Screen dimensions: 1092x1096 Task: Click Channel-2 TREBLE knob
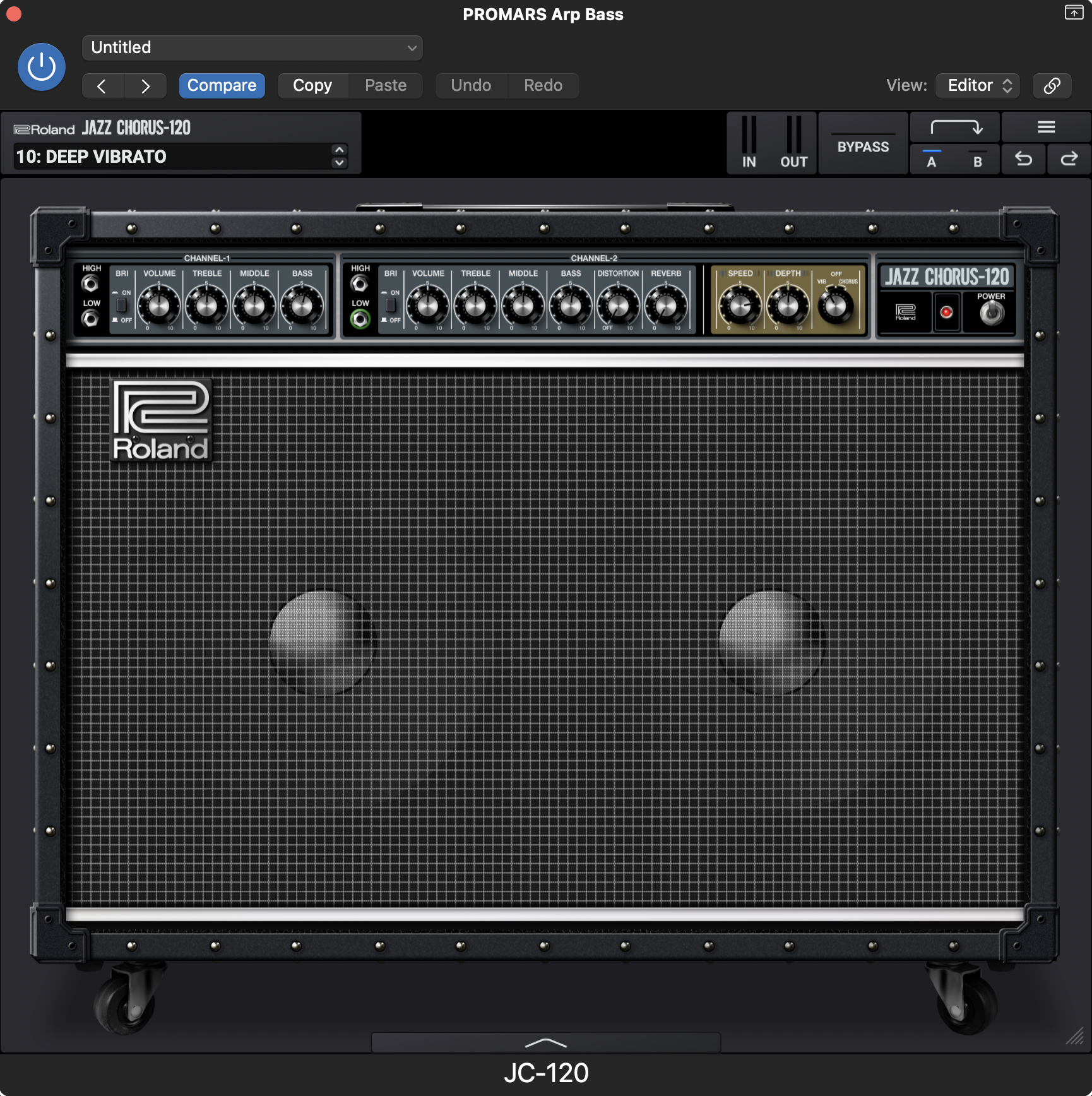point(475,306)
